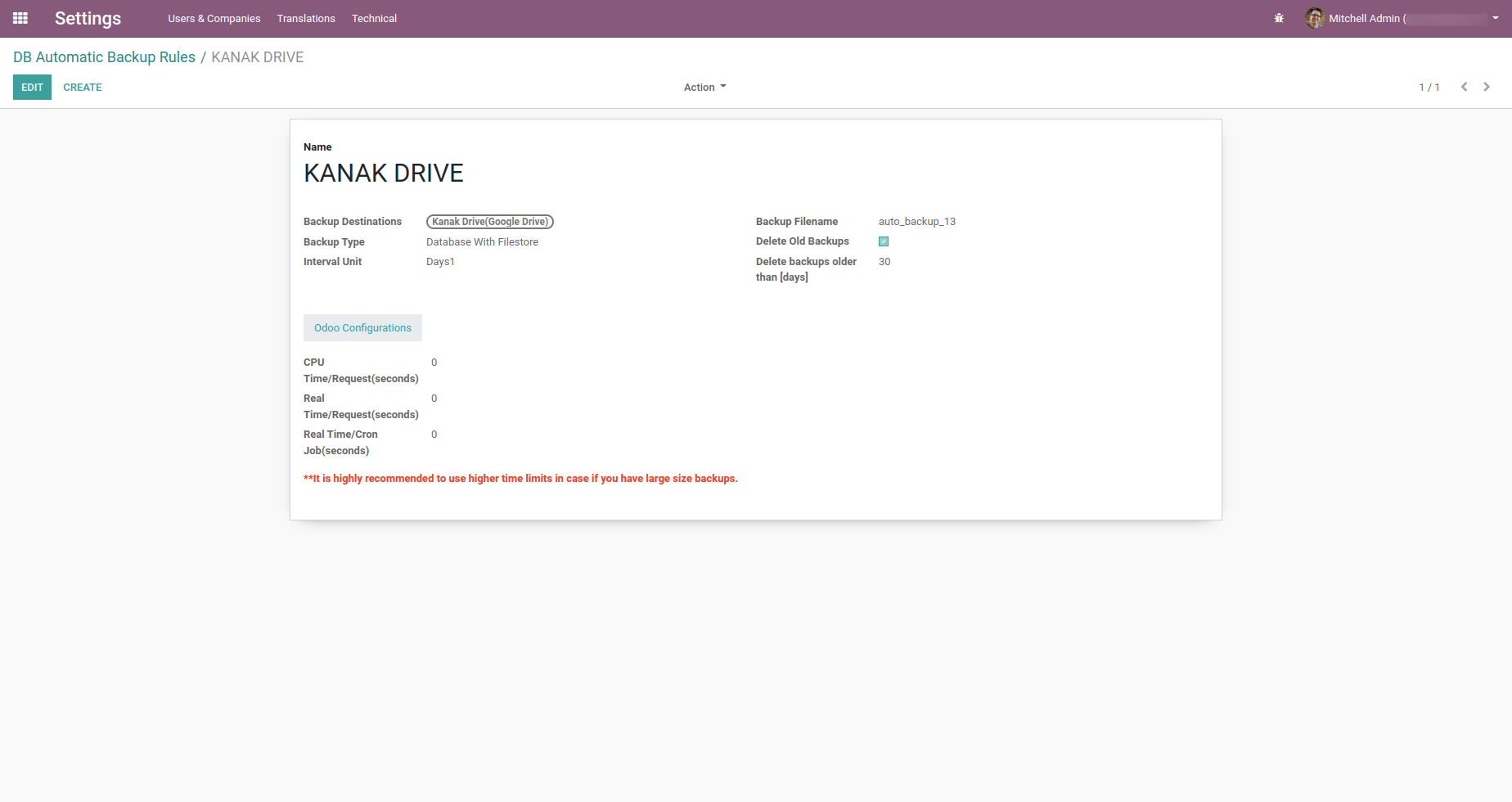Open Users & Companies menu
1512x802 pixels.
tap(214, 18)
